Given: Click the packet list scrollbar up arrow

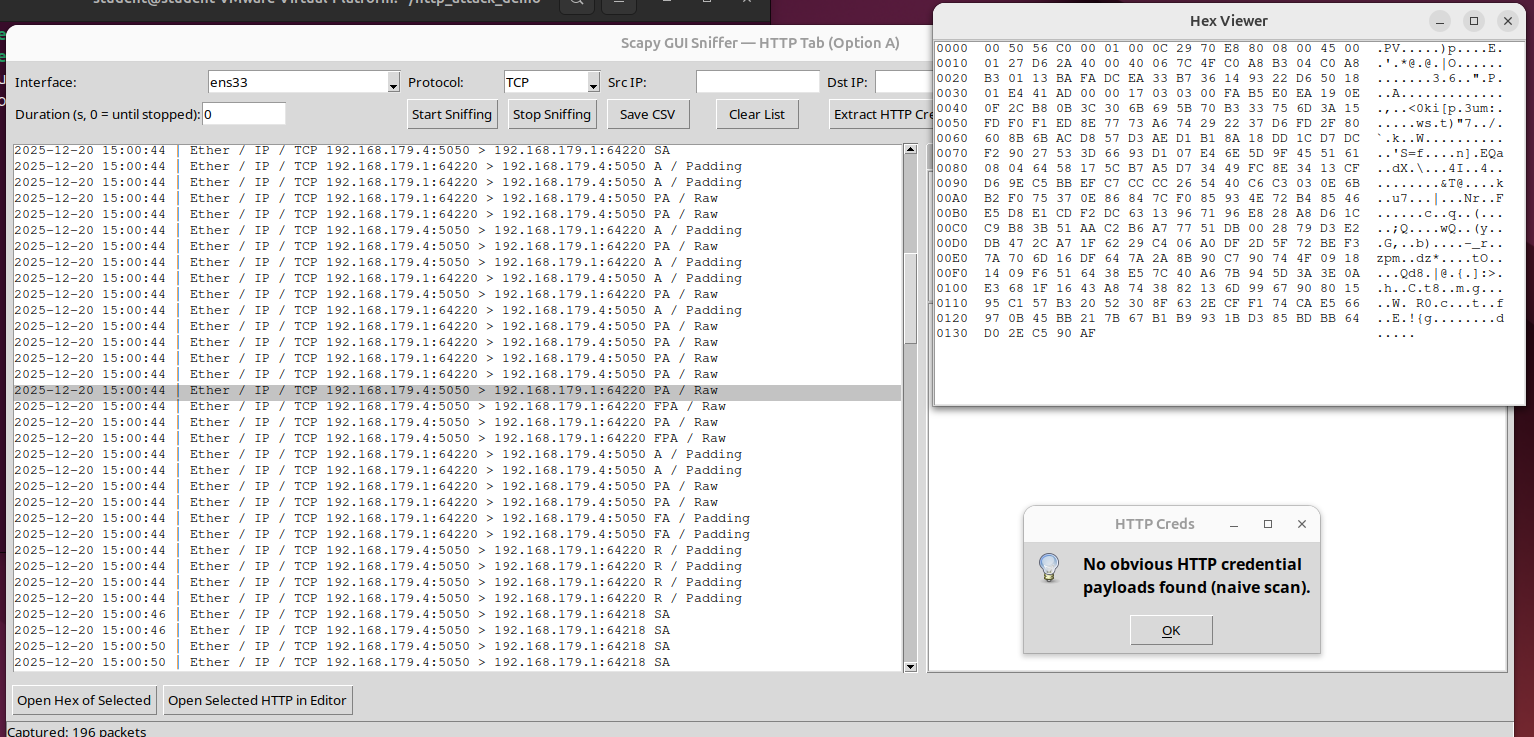Looking at the screenshot, I should (x=910, y=150).
